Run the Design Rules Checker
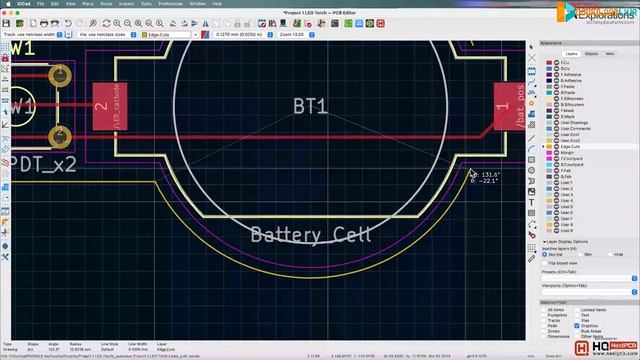640x360 pixels. pyautogui.click(x=308, y=24)
